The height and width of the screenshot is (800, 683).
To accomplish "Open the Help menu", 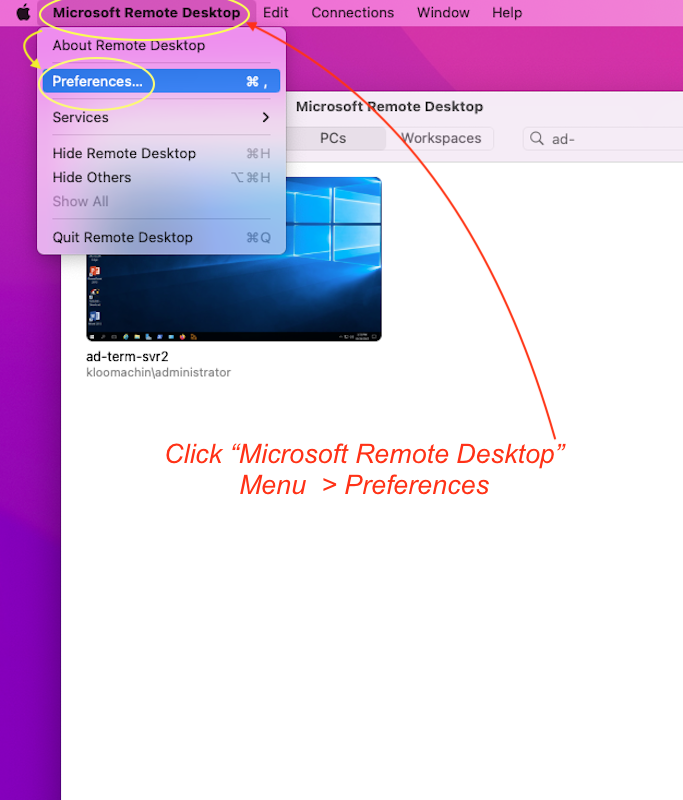I will coord(507,12).
